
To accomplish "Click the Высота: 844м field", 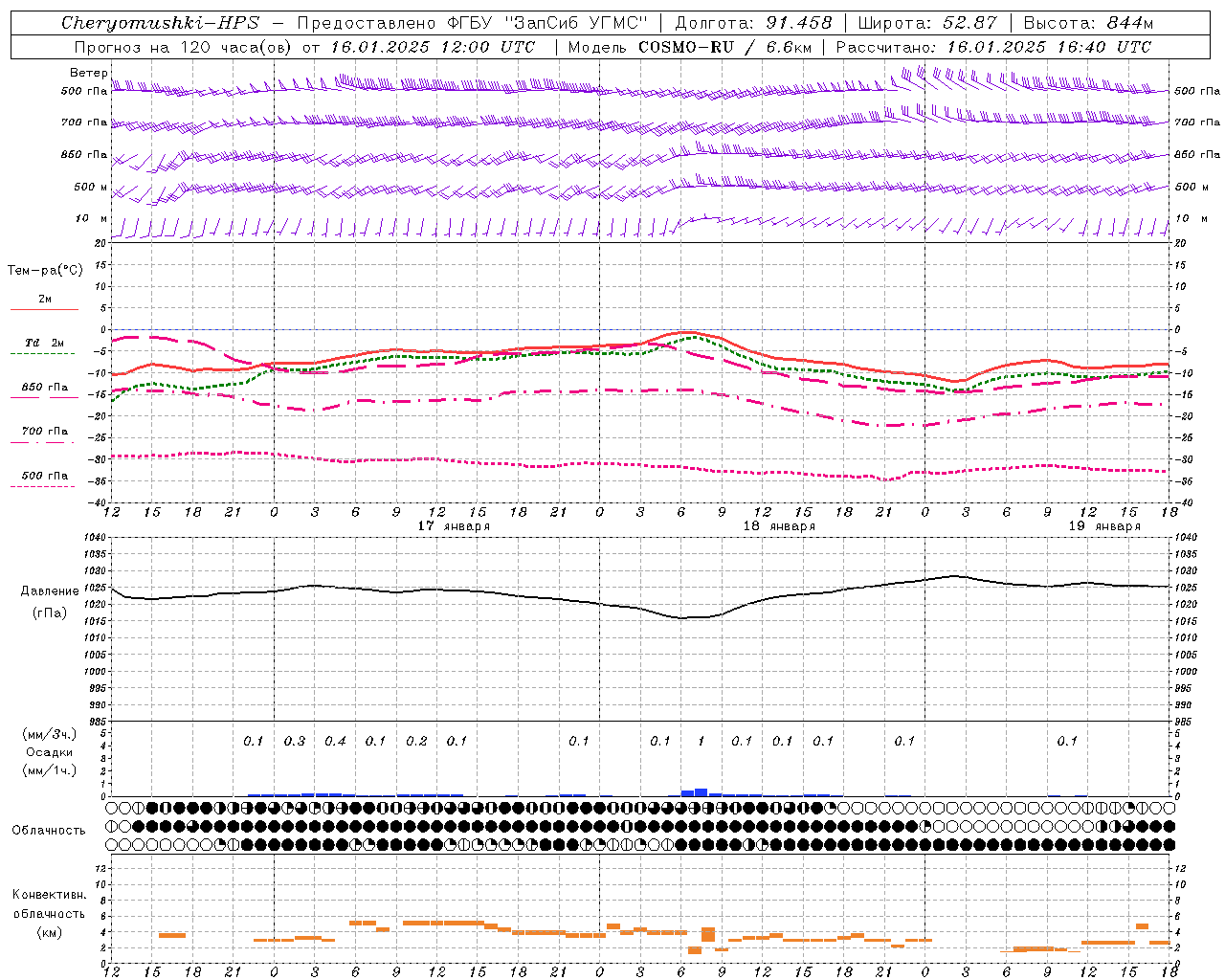I will tap(1089, 23).
